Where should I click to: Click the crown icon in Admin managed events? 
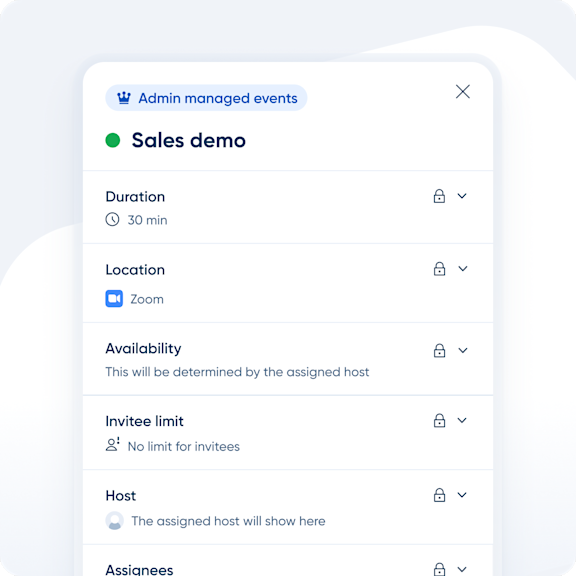(124, 98)
